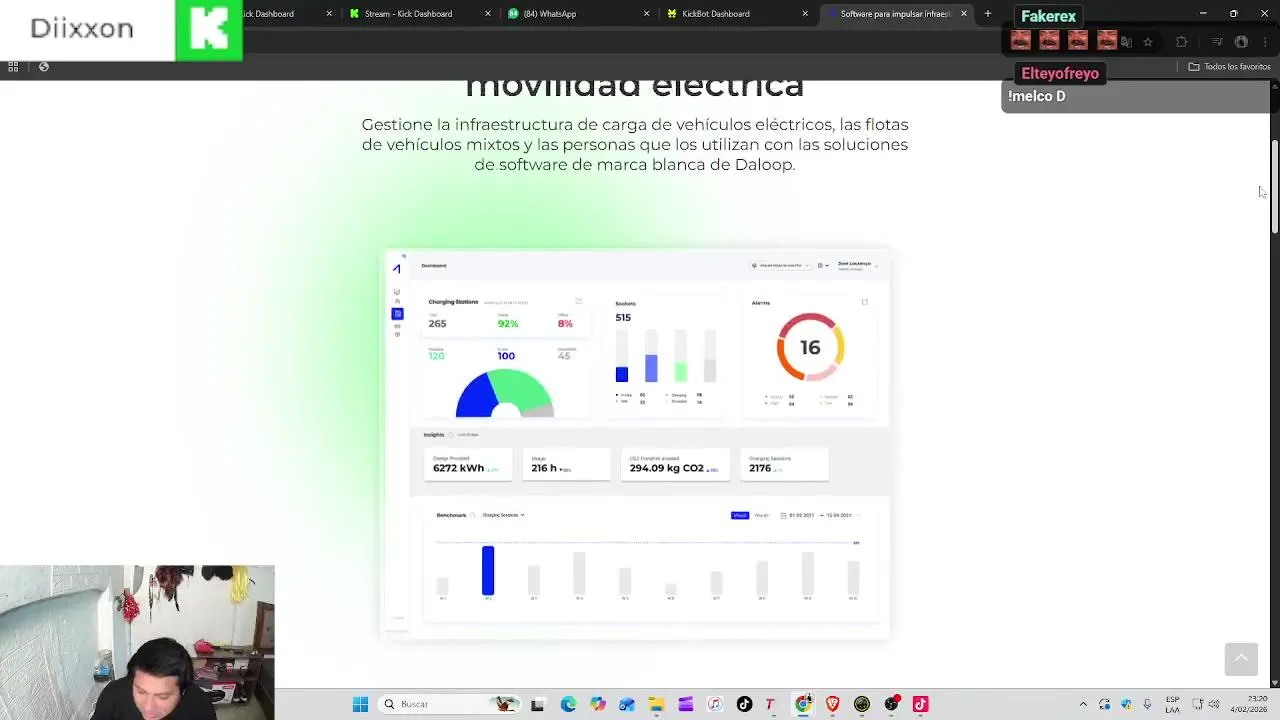The width and height of the screenshot is (1280, 720).
Task: Click the translate page icon in address bar
Action: click(x=1127, y=42)
